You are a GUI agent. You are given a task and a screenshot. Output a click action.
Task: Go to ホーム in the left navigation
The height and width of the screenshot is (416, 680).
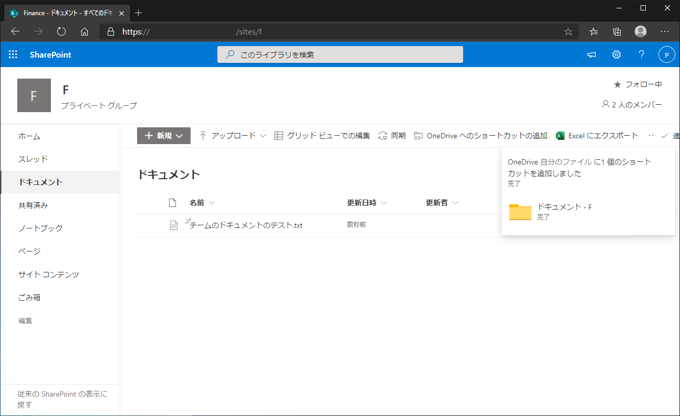point(29,136)
